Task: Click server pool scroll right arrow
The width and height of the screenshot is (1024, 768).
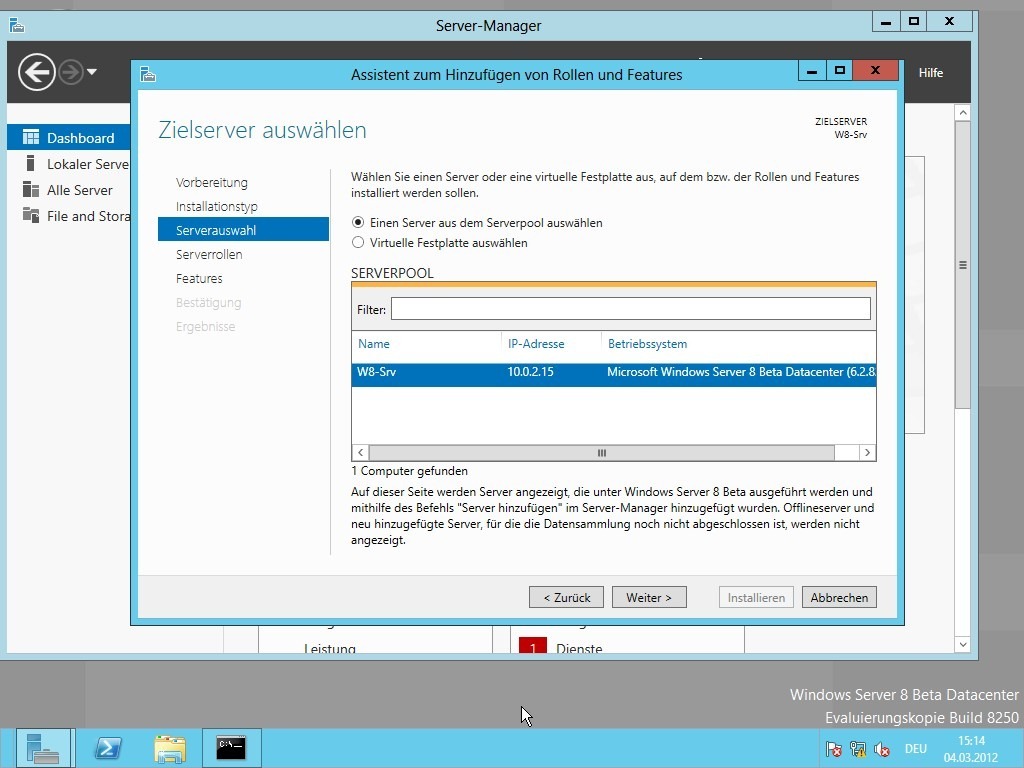Action: [x=867, y=453]
